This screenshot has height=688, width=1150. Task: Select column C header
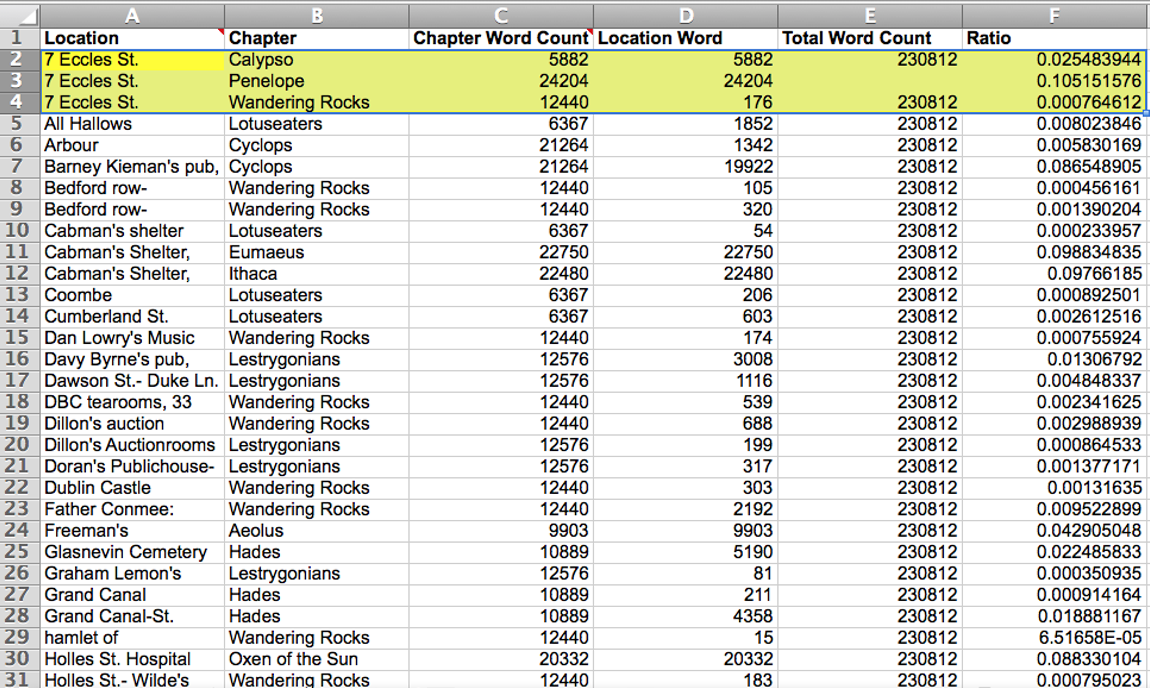point(501,14)
